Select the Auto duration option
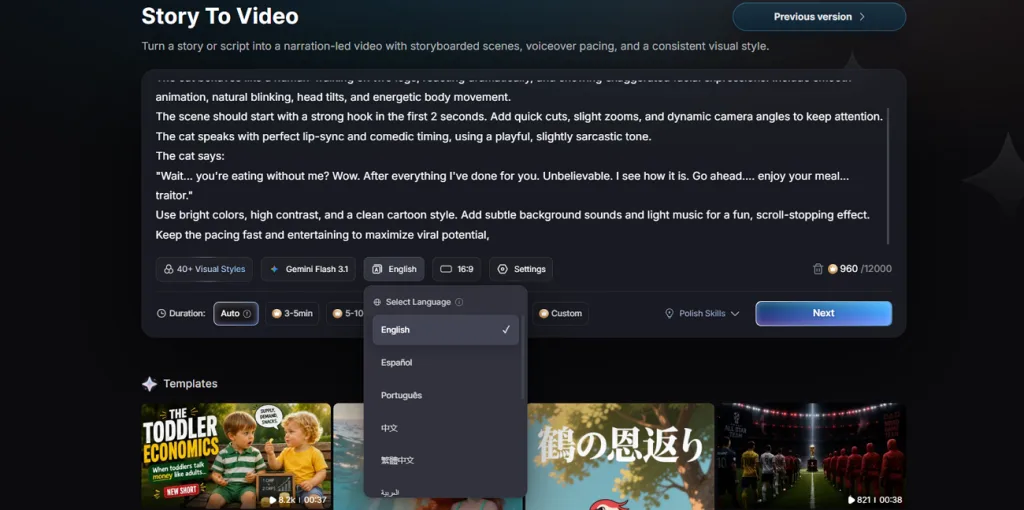This screenshot has width=1024, height=510. tap(236, 313)
